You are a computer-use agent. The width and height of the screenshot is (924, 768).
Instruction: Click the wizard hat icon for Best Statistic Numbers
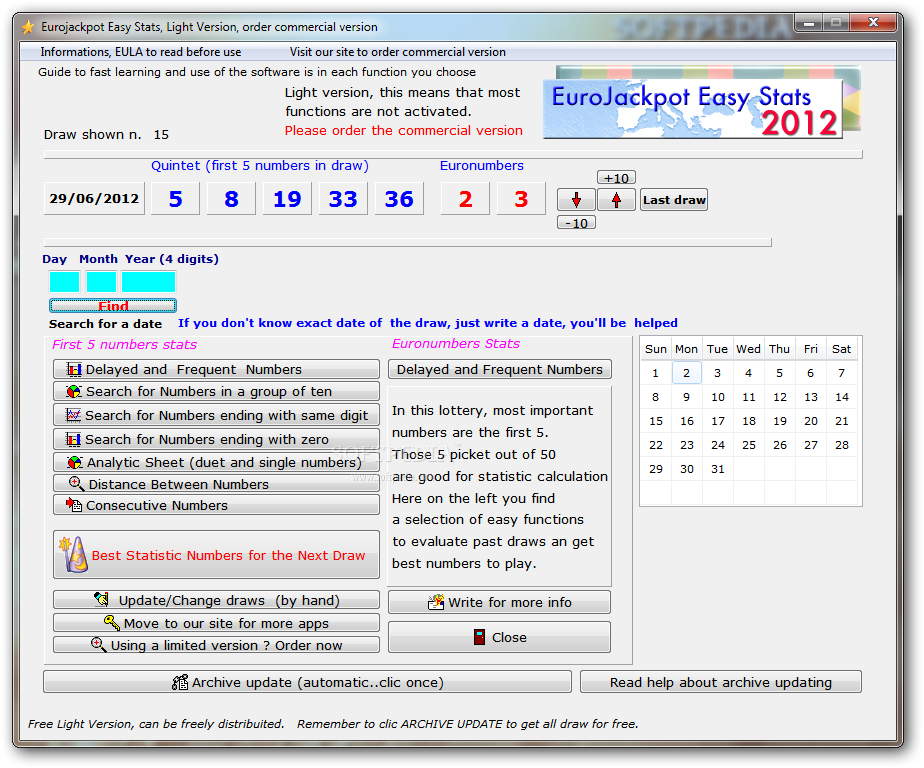pos(74,554)
